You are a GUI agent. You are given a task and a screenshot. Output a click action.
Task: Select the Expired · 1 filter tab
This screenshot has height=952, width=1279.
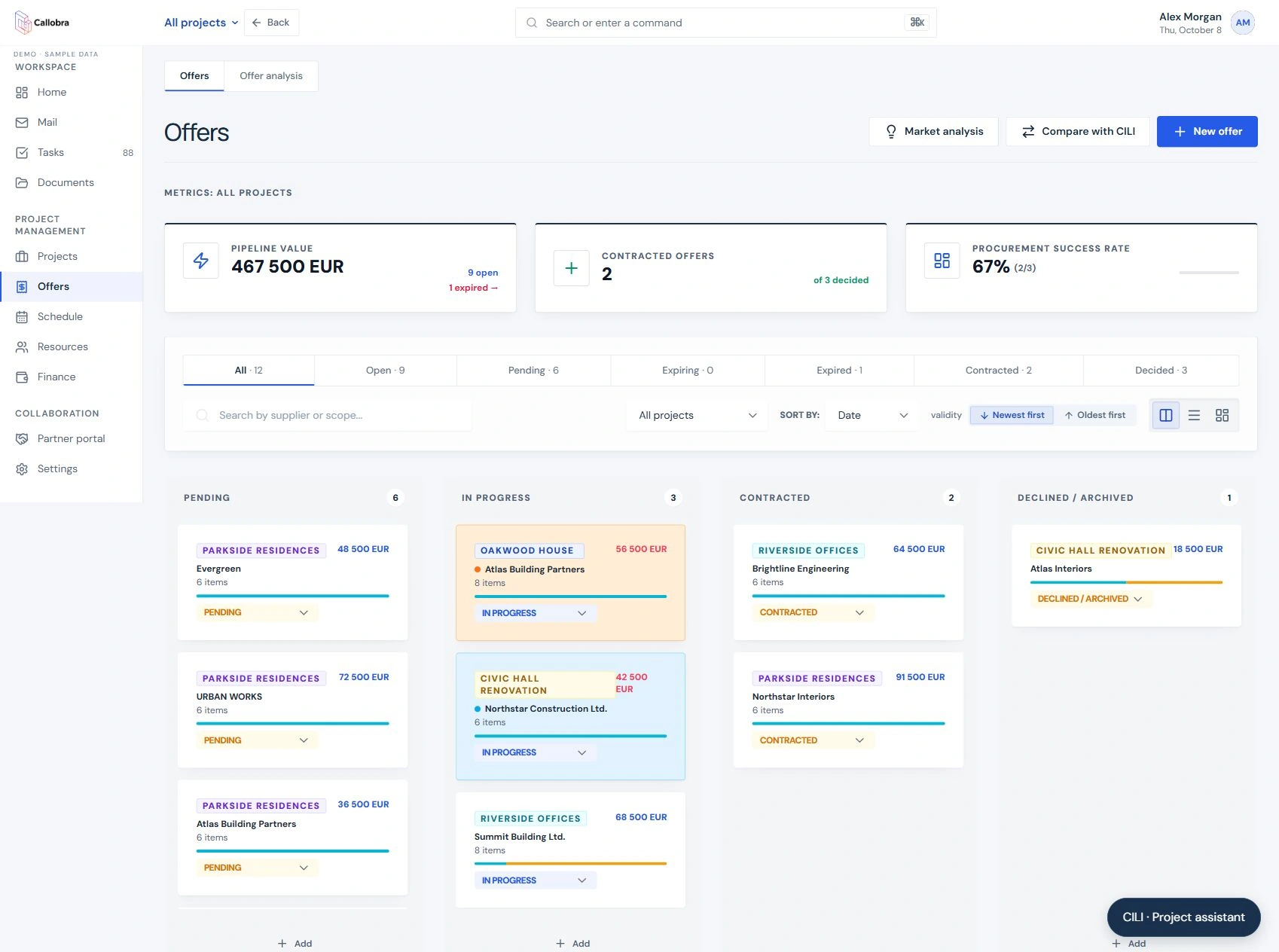click(x=839, y=371)
